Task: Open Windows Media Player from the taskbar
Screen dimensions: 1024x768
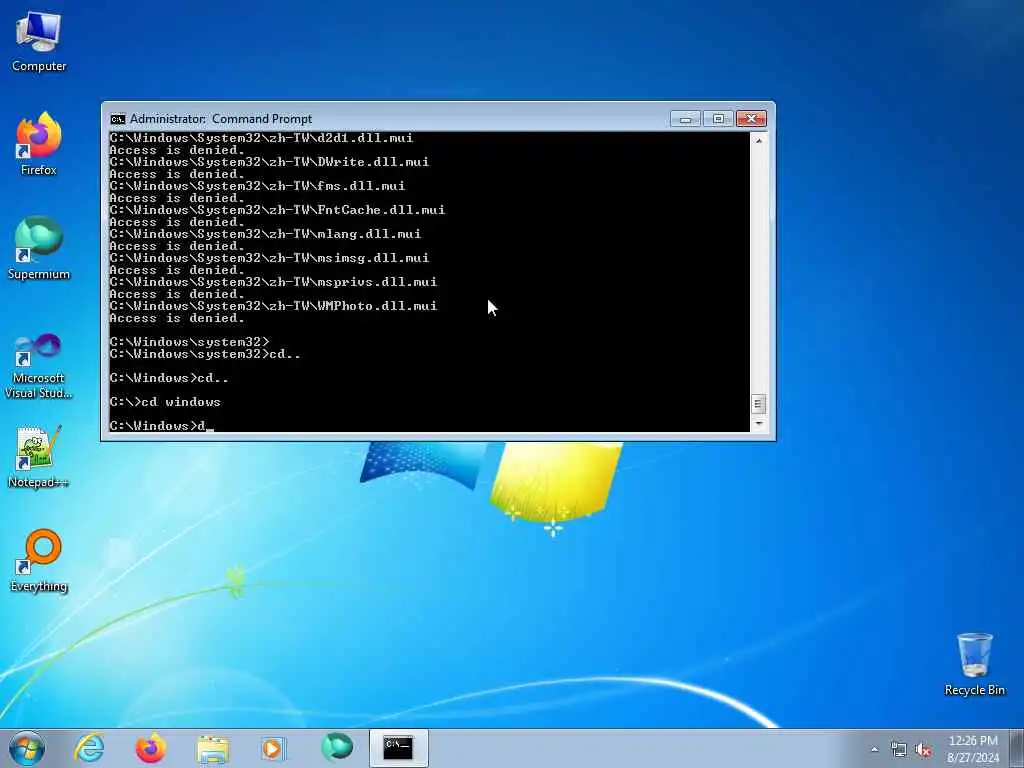Action: pos(274,748)
